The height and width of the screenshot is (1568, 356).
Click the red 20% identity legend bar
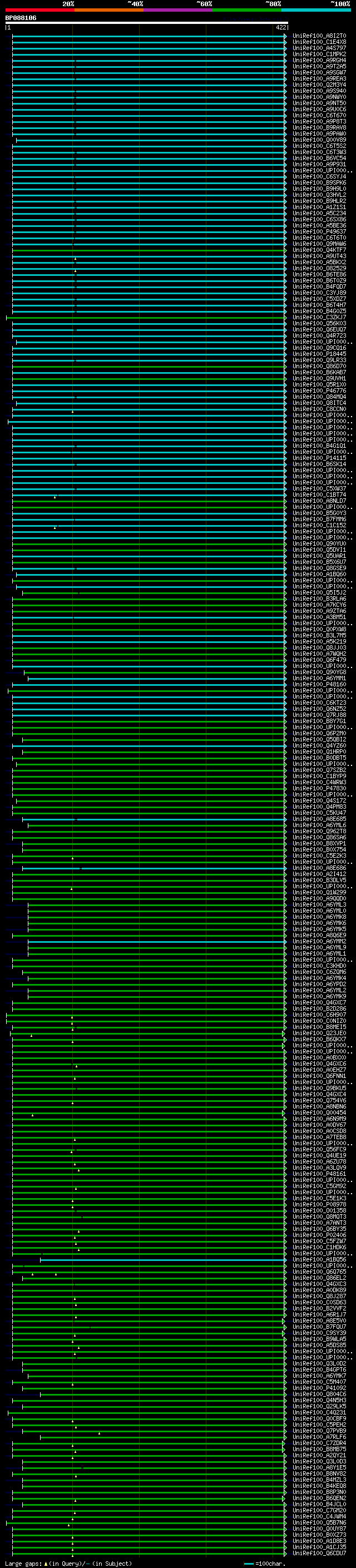click(x=39, y=10)
